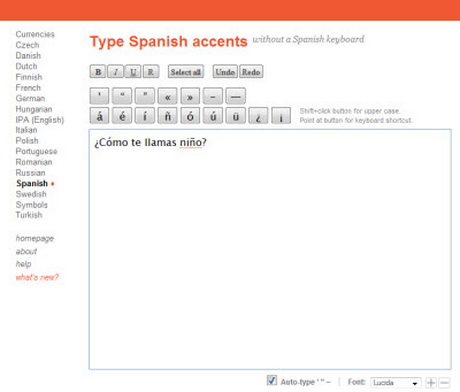The width and height of the screenshot is (460, 392).
Task: Switch to Russian keyboard
Action: coord(30,173)
